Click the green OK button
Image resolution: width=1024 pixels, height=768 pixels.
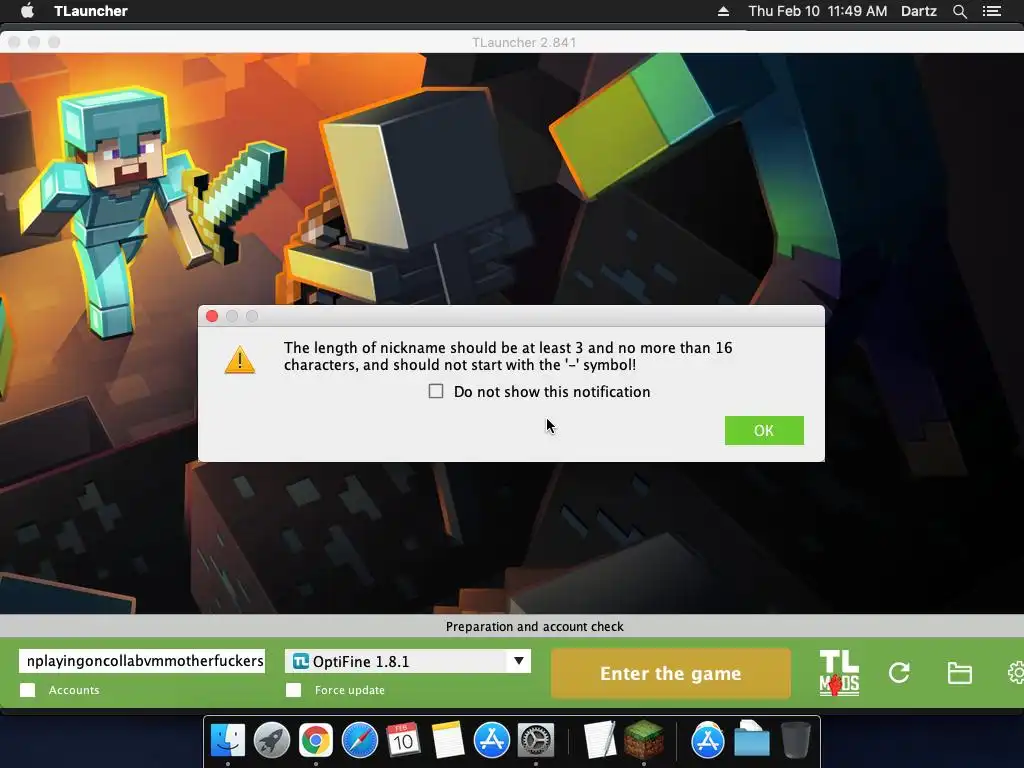[764, 430]
